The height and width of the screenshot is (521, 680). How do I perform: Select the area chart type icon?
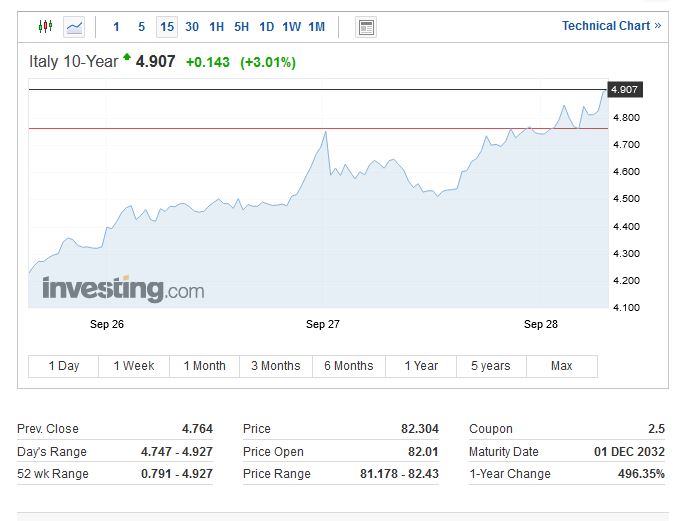coord(75,27)
